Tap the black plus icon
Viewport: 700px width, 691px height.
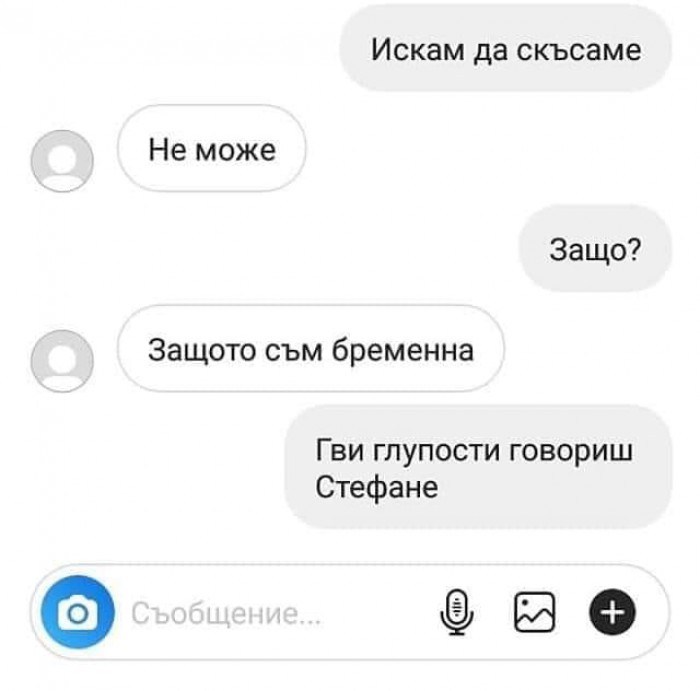(612, 612)
